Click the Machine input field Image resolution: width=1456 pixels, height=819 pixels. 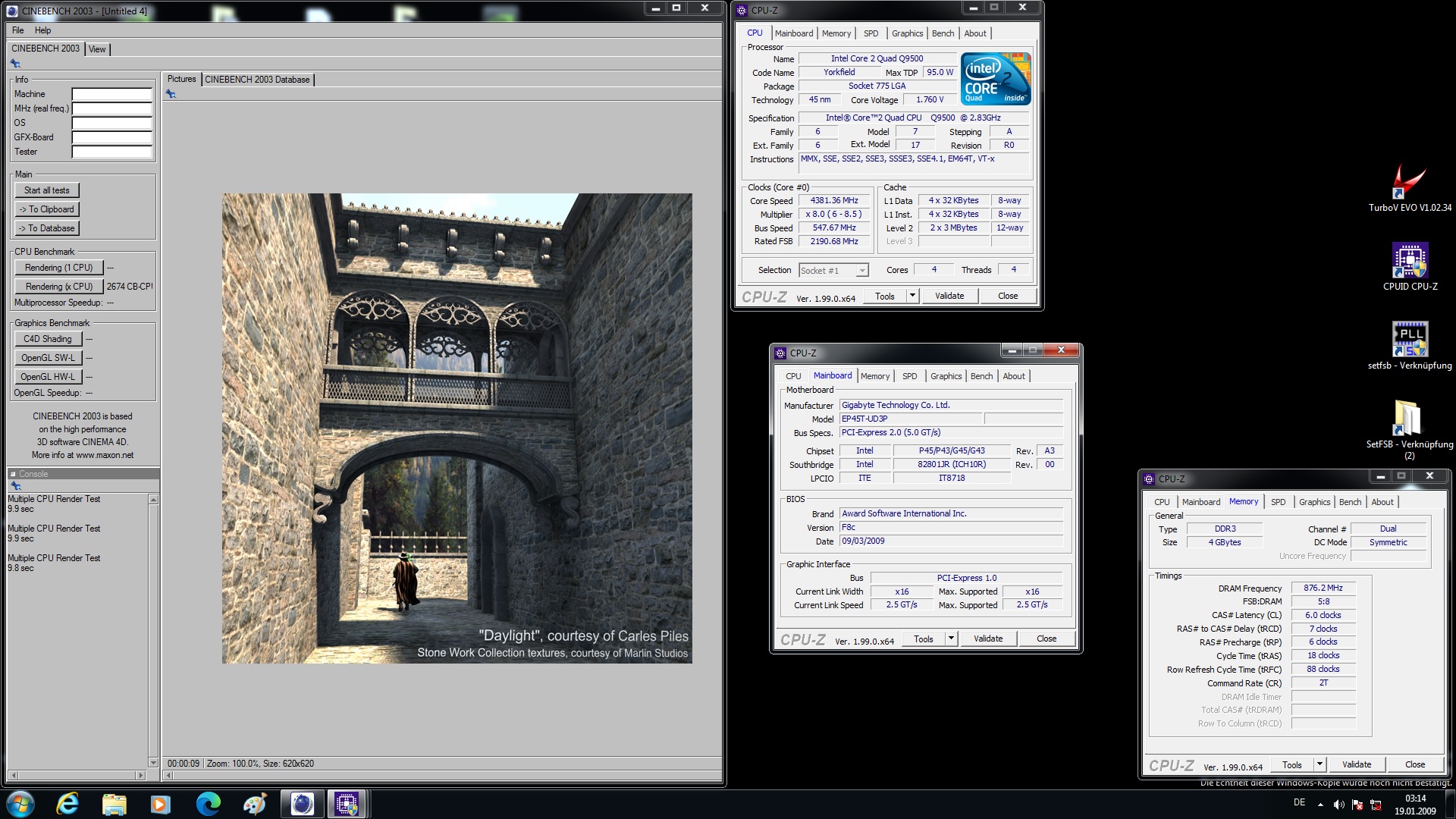pyautogui.click(x=112, y=95)
